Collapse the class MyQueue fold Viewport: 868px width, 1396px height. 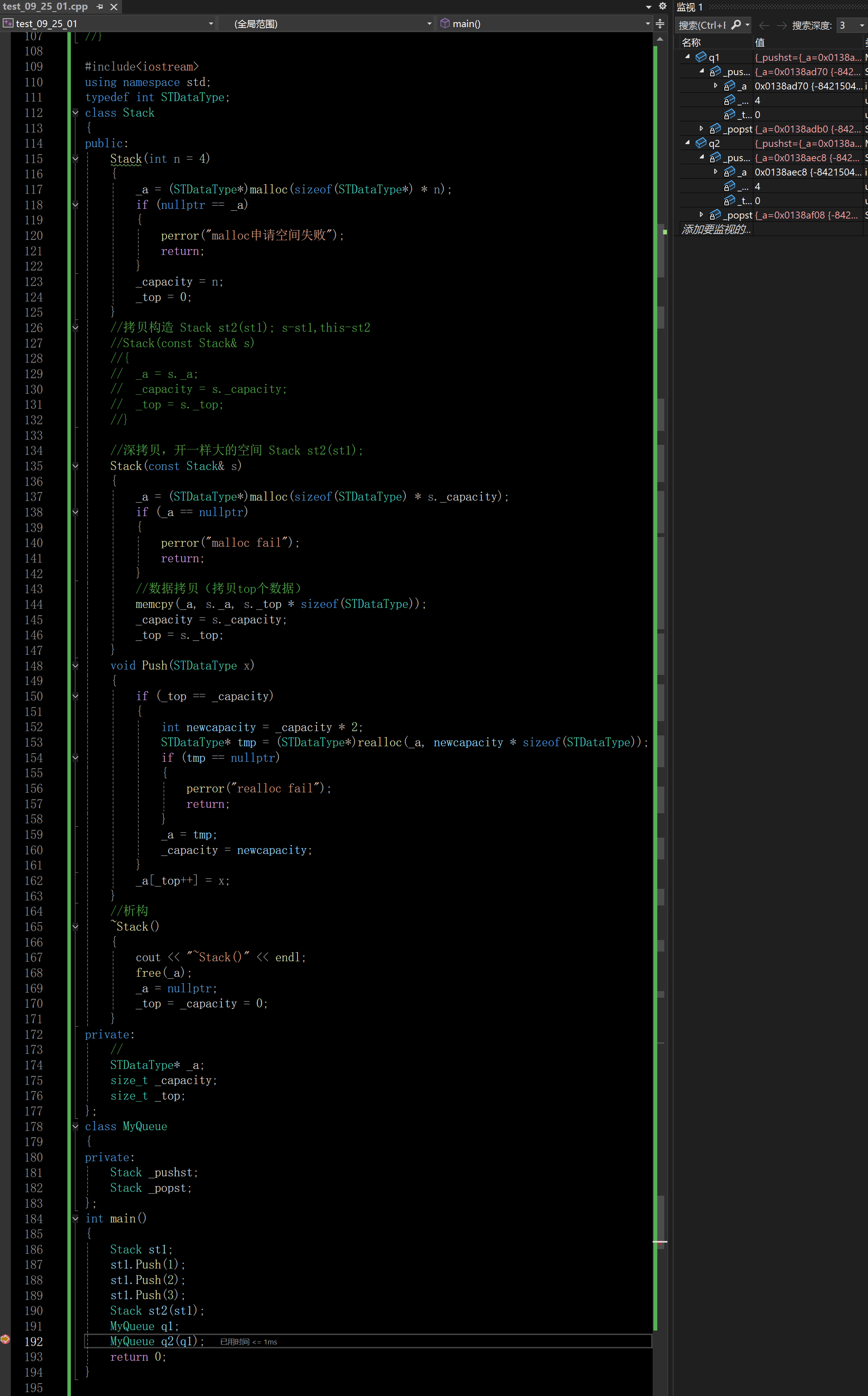click(75, 1127)
